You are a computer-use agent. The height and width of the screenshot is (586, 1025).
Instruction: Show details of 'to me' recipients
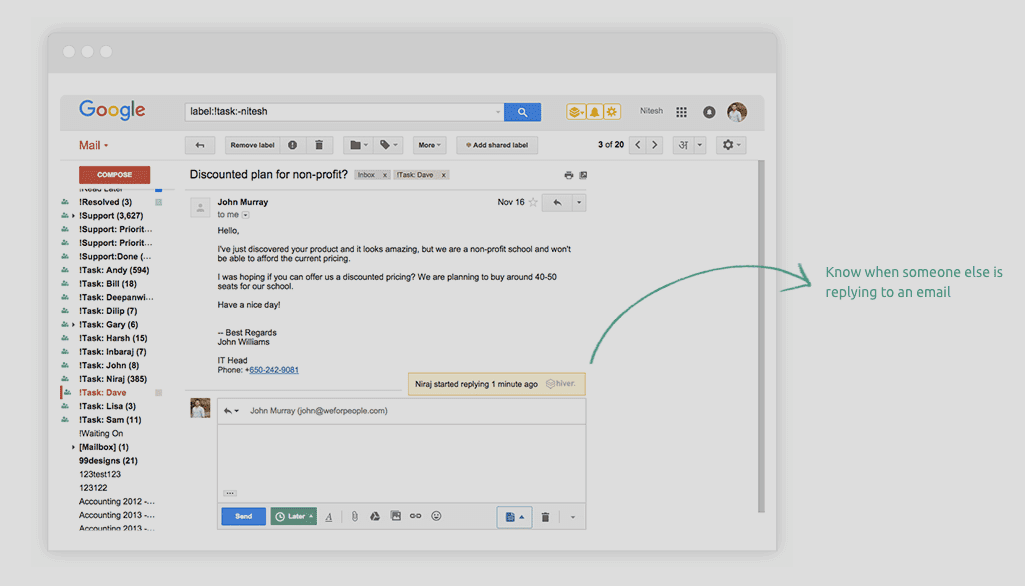(x=246, y=215)
